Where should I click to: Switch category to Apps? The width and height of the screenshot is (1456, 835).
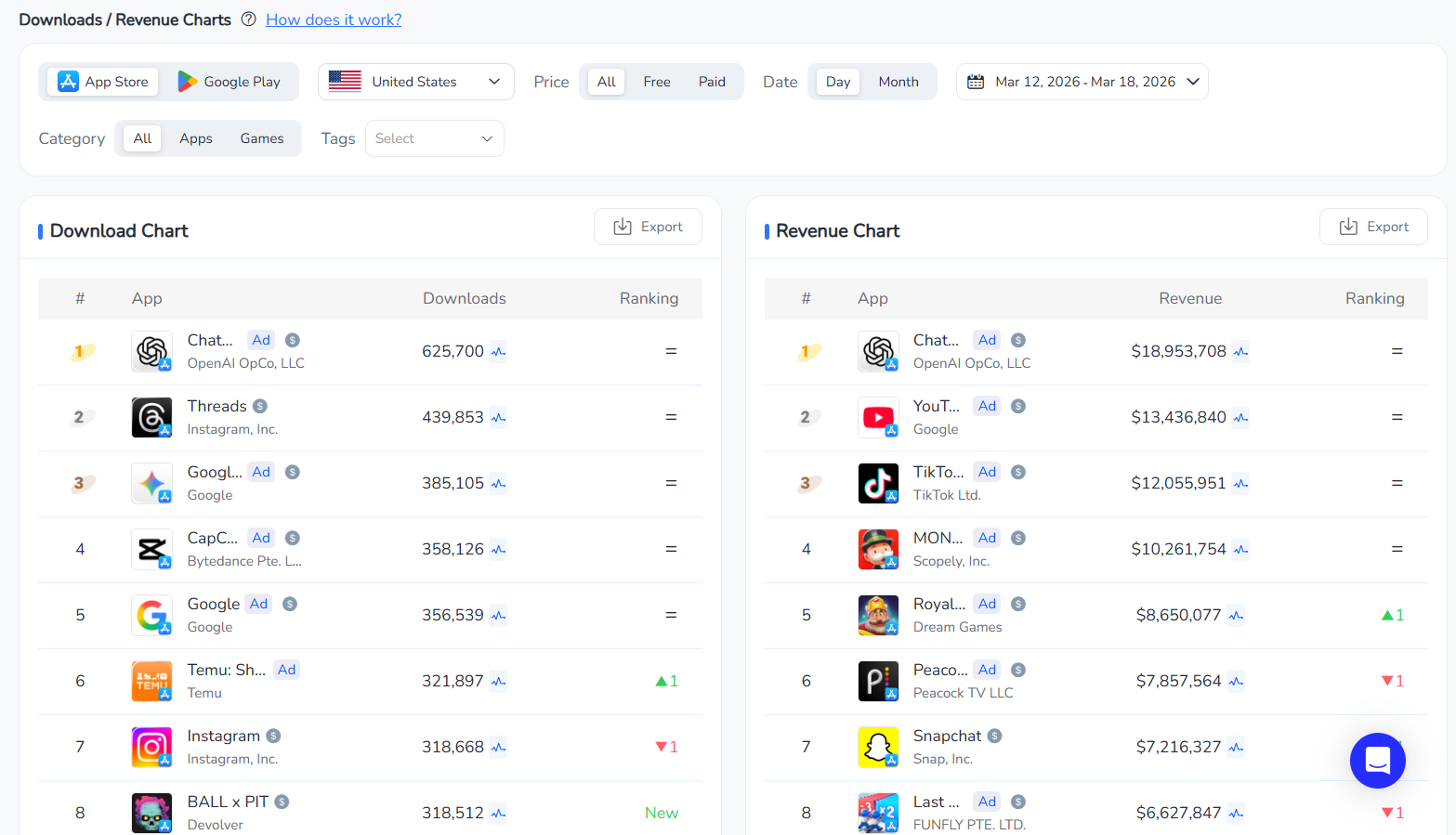tap(195, 137)
